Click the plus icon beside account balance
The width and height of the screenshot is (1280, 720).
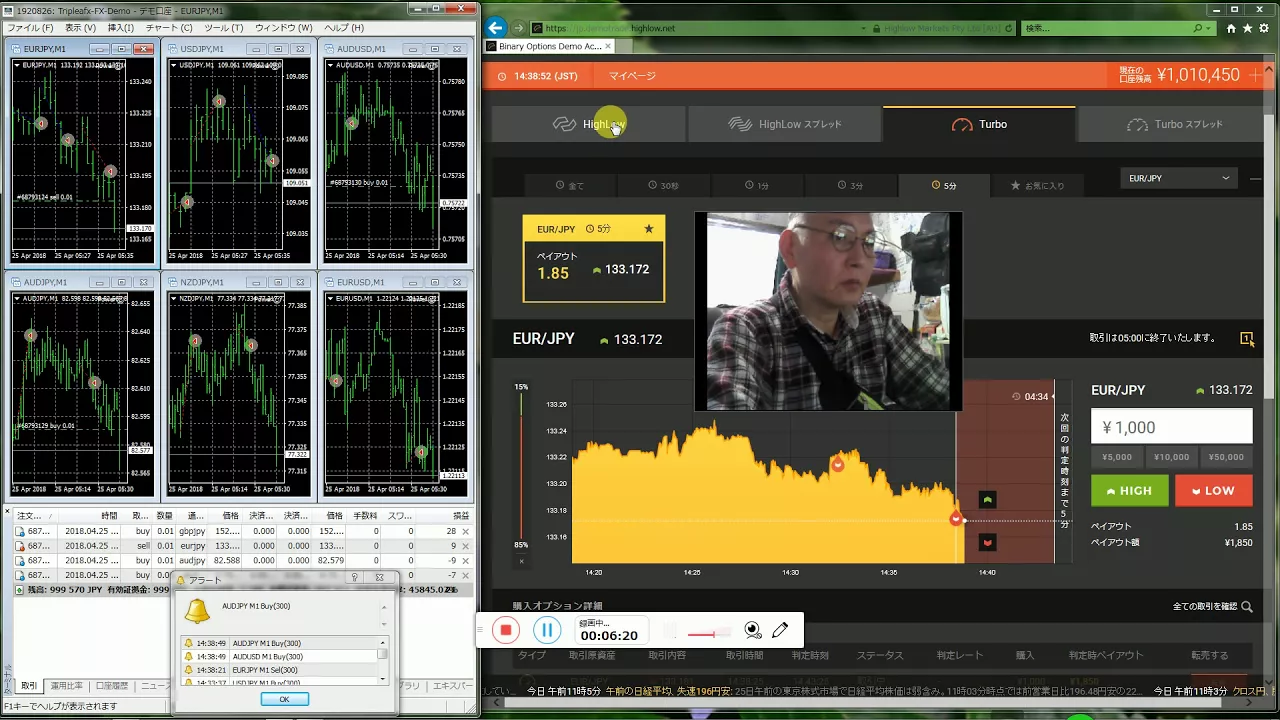(1256, 75)
